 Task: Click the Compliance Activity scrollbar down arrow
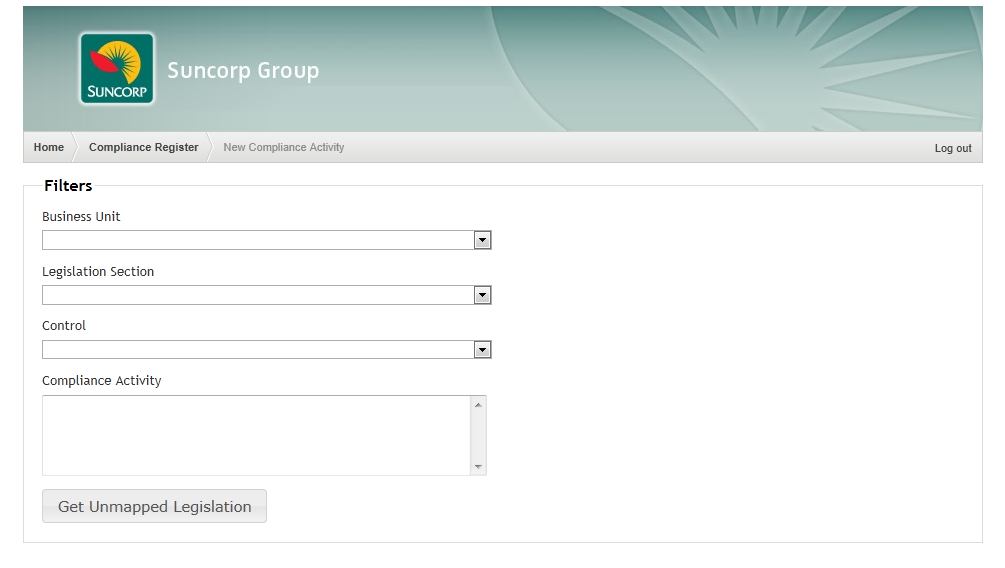478,467
